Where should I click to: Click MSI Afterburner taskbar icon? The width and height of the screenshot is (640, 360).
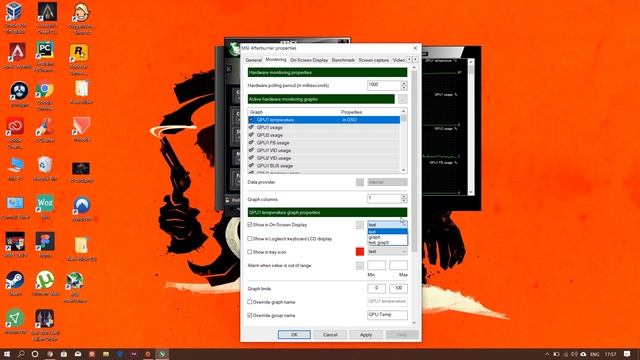pyautogui.click(x=162, y=354)
